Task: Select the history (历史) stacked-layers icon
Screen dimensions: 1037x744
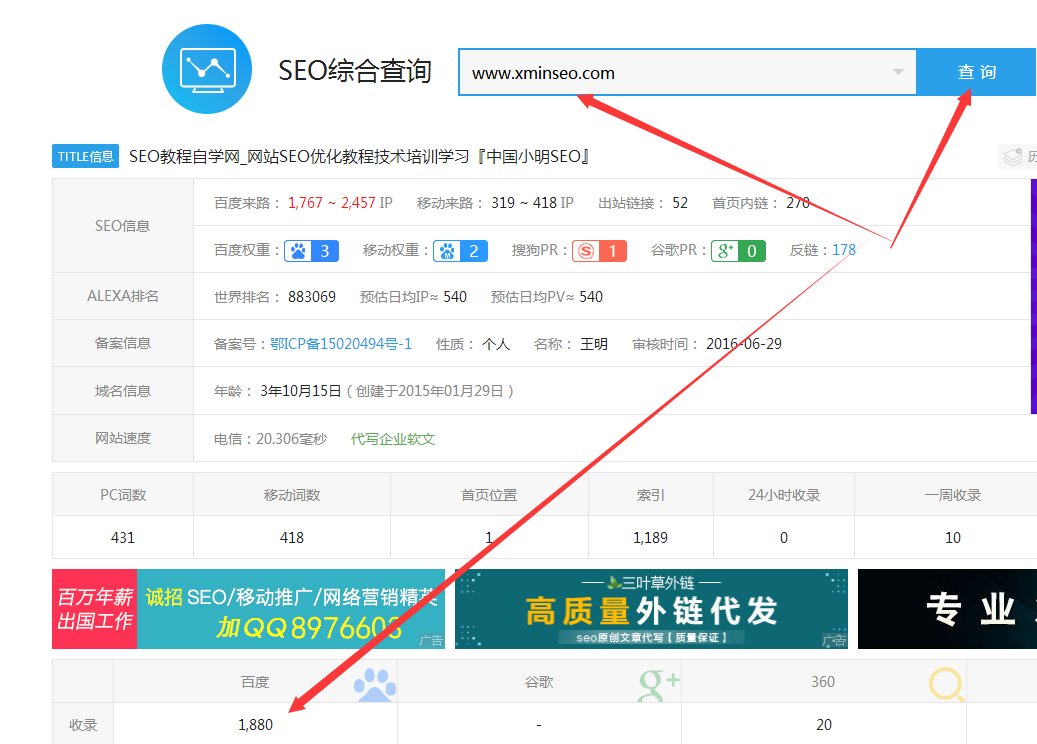Action: coord(1011,154)
